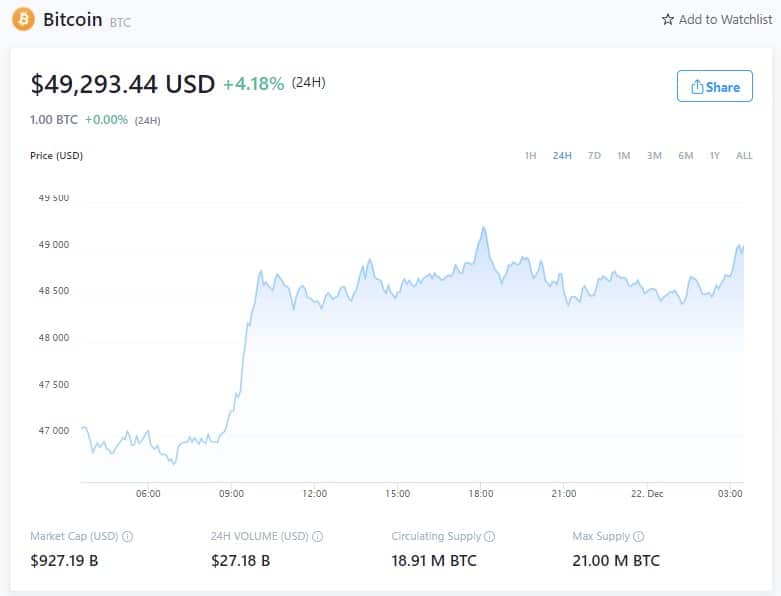Open Circulating Supply info icon
781x596 pixels.
tap(490, 536)
